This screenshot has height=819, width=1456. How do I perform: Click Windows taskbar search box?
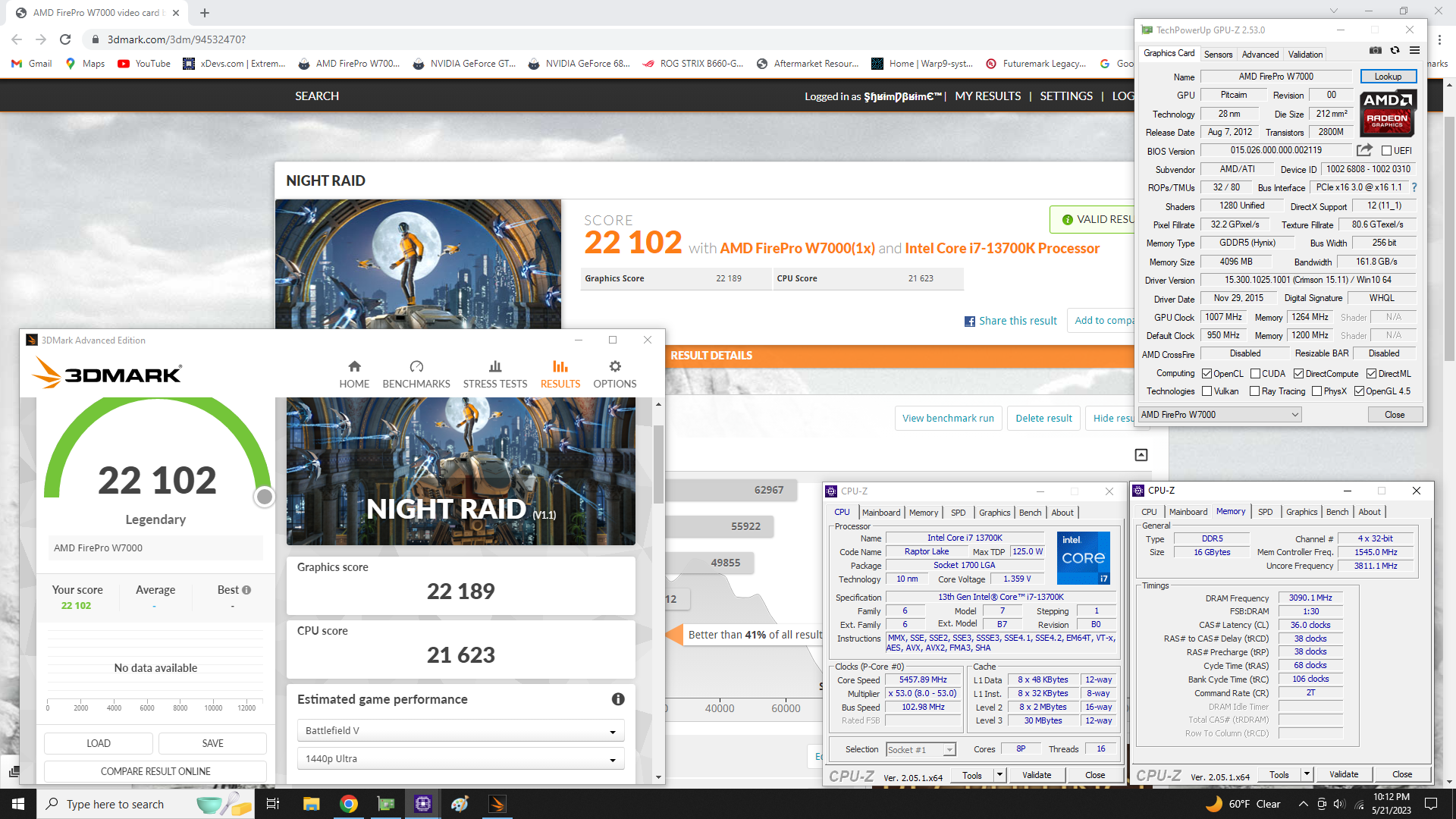[x=144, y=804]
